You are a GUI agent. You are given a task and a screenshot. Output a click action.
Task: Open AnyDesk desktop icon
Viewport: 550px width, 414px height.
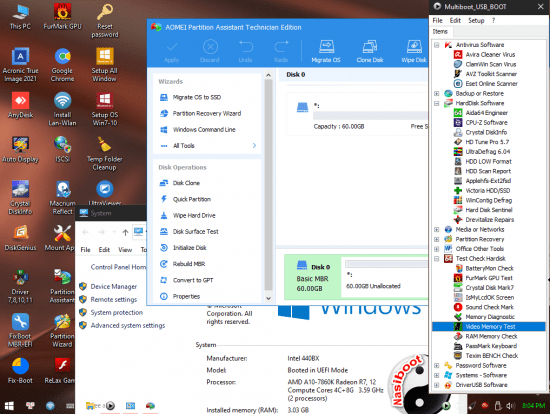20,105
